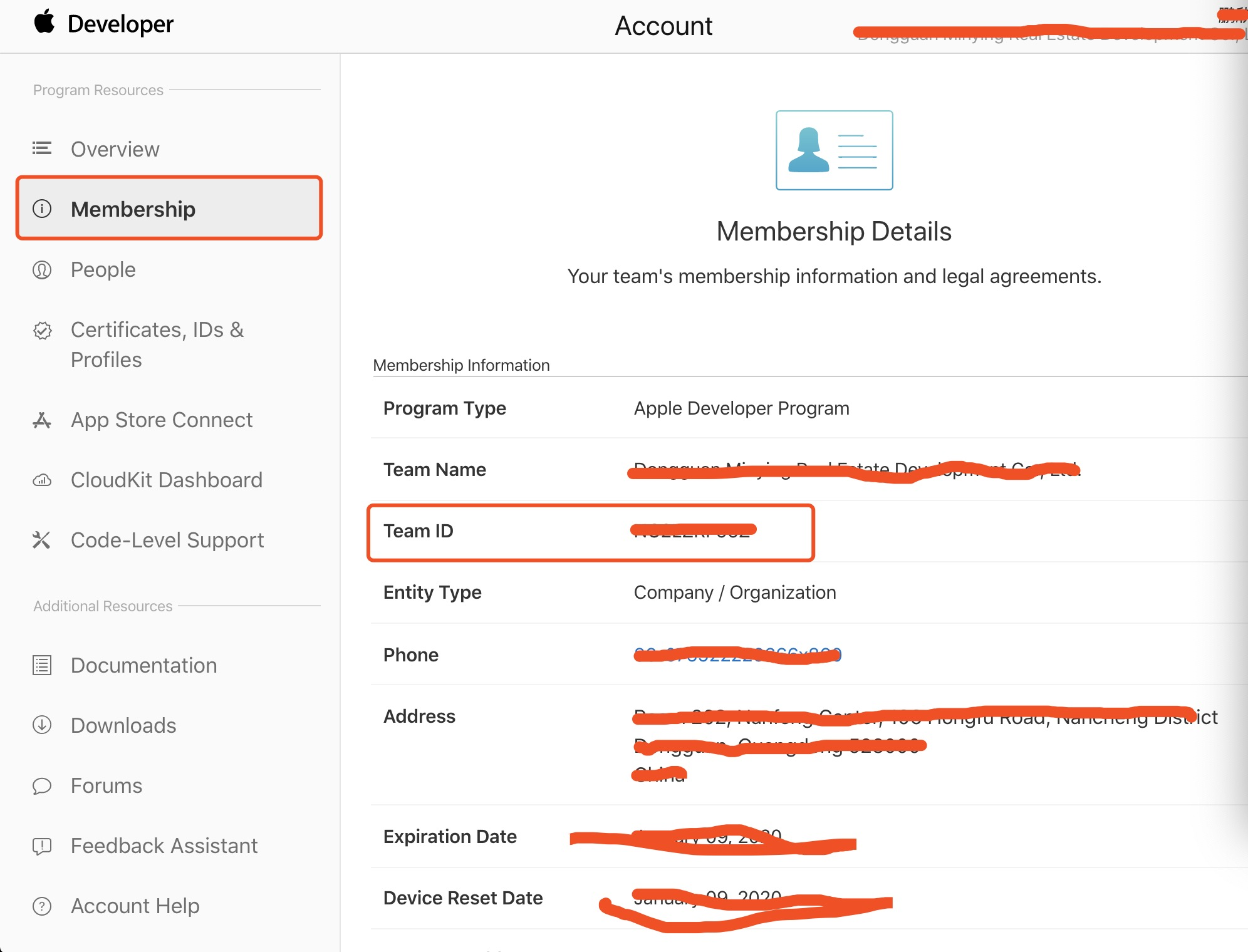Select Account Help in sidebar
1248x952 pixels.
[135, 906]
